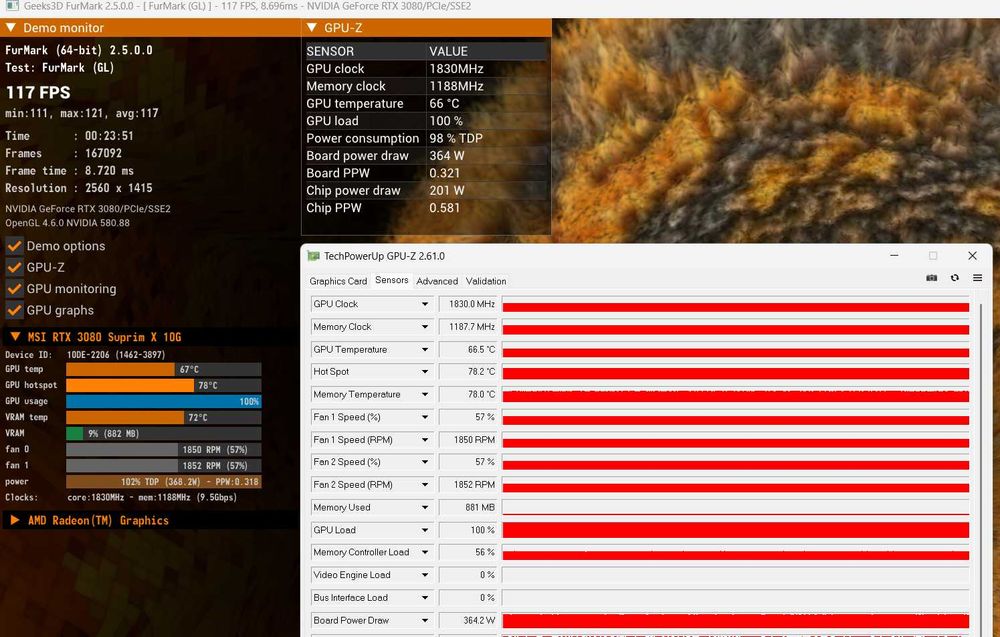Image resolution: width=1000 pixels, height=637 pixels.
Task: Click the VRAM temp 72°C bar
Action: click(x=164, y=417)
